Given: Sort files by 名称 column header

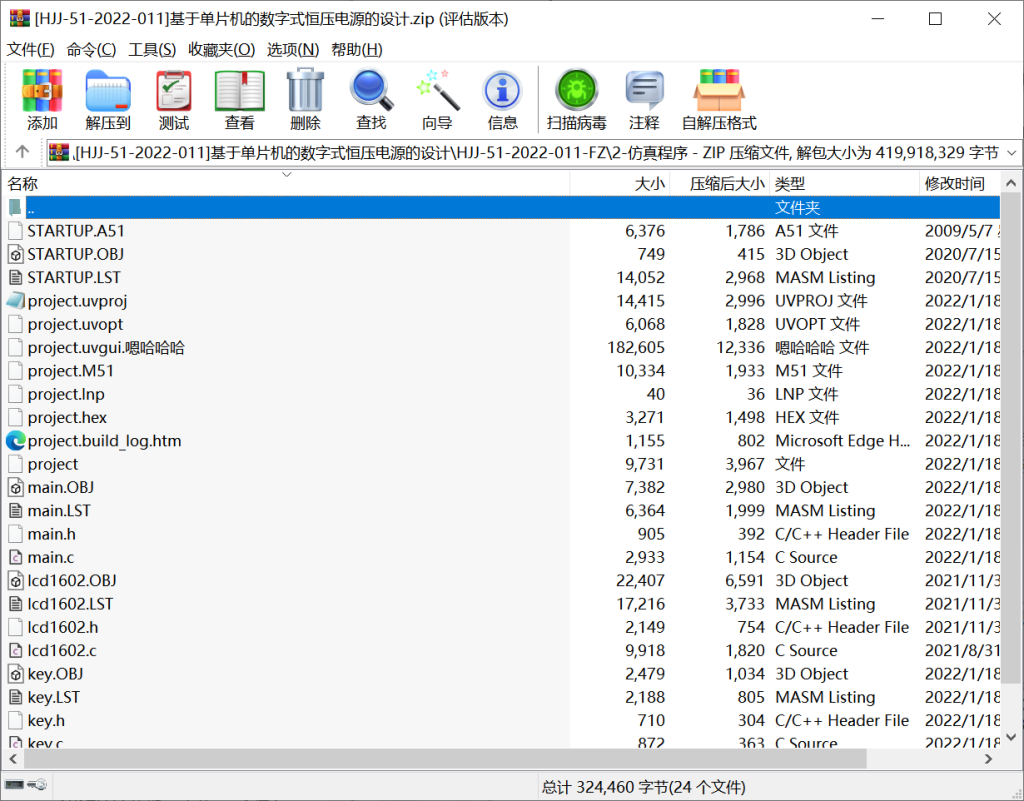Looking at the screenshot, I should pyautogui.click(x=24, y=184).
